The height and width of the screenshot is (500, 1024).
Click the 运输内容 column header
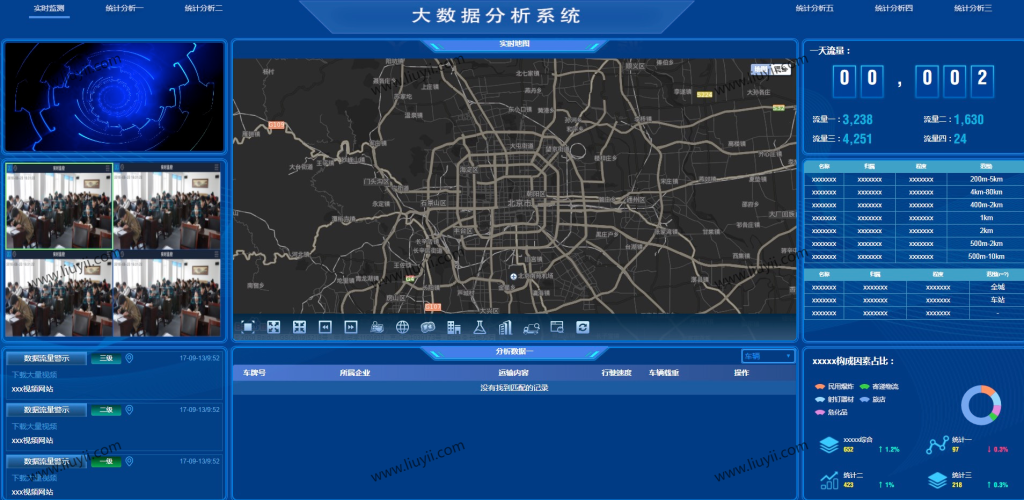coord(513,373)
